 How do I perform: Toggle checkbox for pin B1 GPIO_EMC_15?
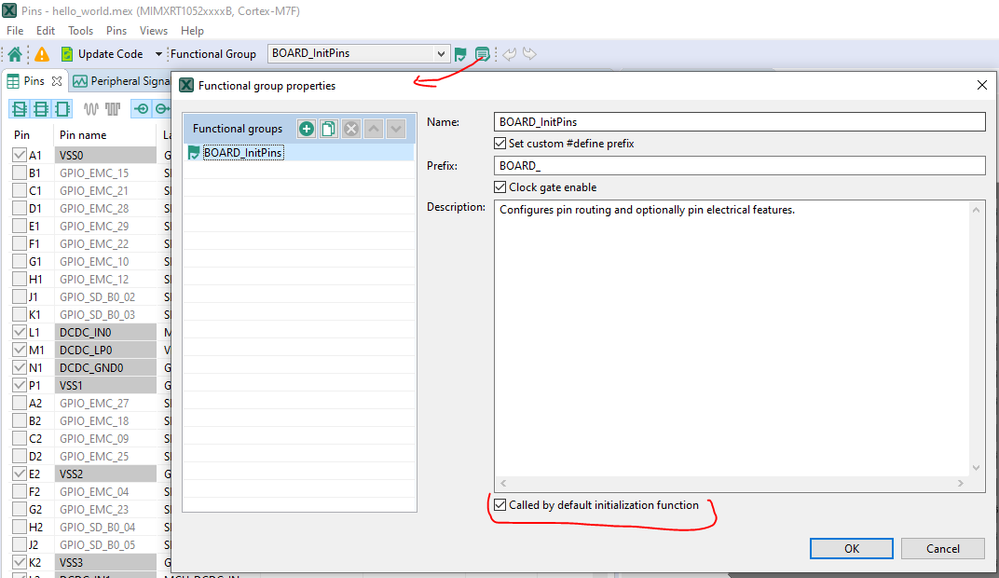pyautogui.click(x=19, y=173)
